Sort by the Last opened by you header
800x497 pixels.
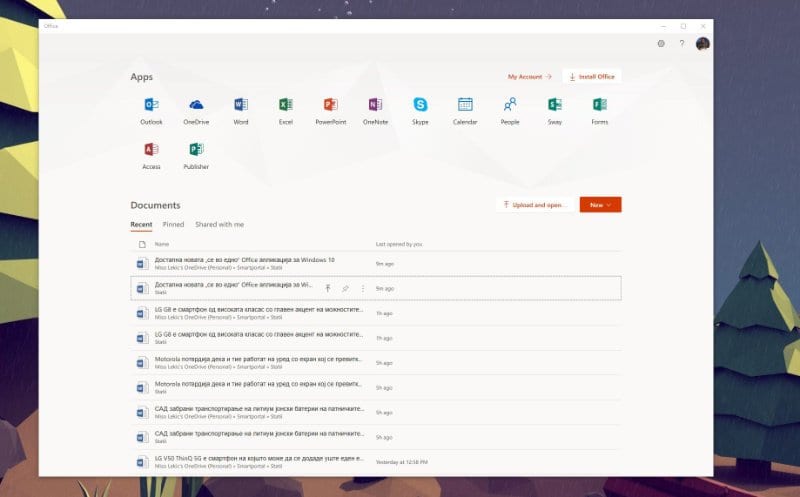[399, 244]
